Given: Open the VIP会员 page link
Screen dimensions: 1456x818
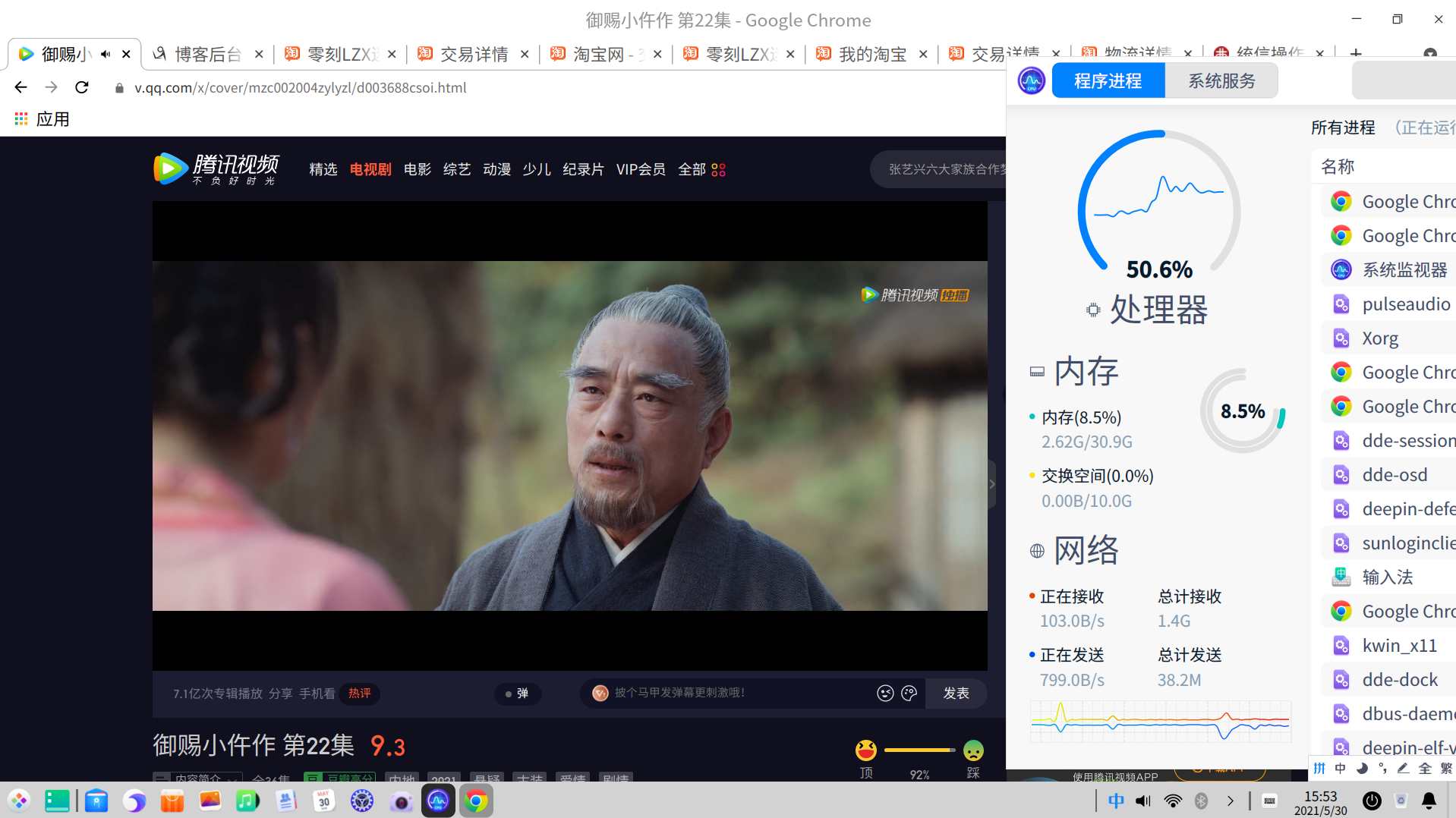Looking at the screenshot, I should coord(641,169).
